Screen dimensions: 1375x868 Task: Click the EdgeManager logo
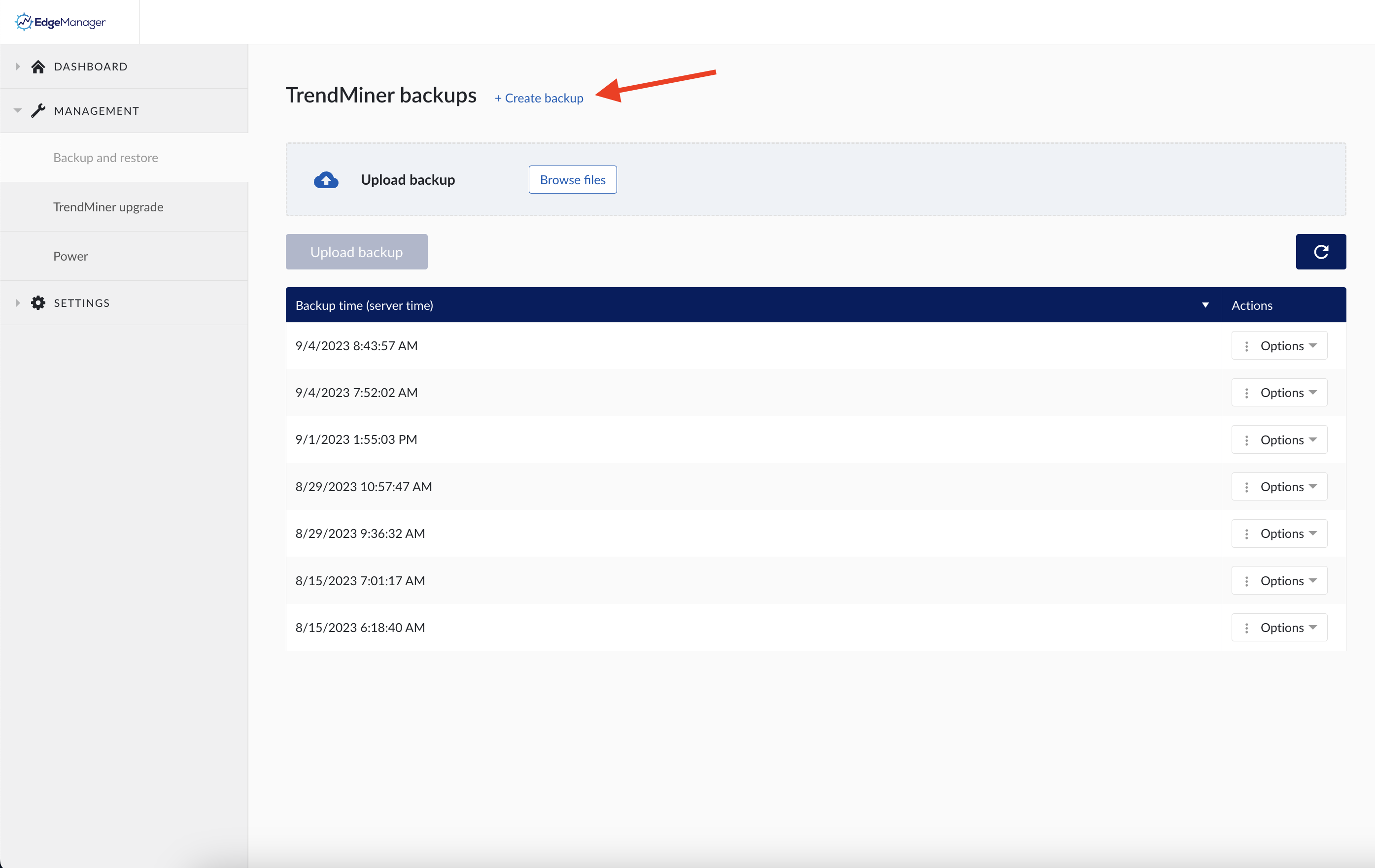pos(59,22)
